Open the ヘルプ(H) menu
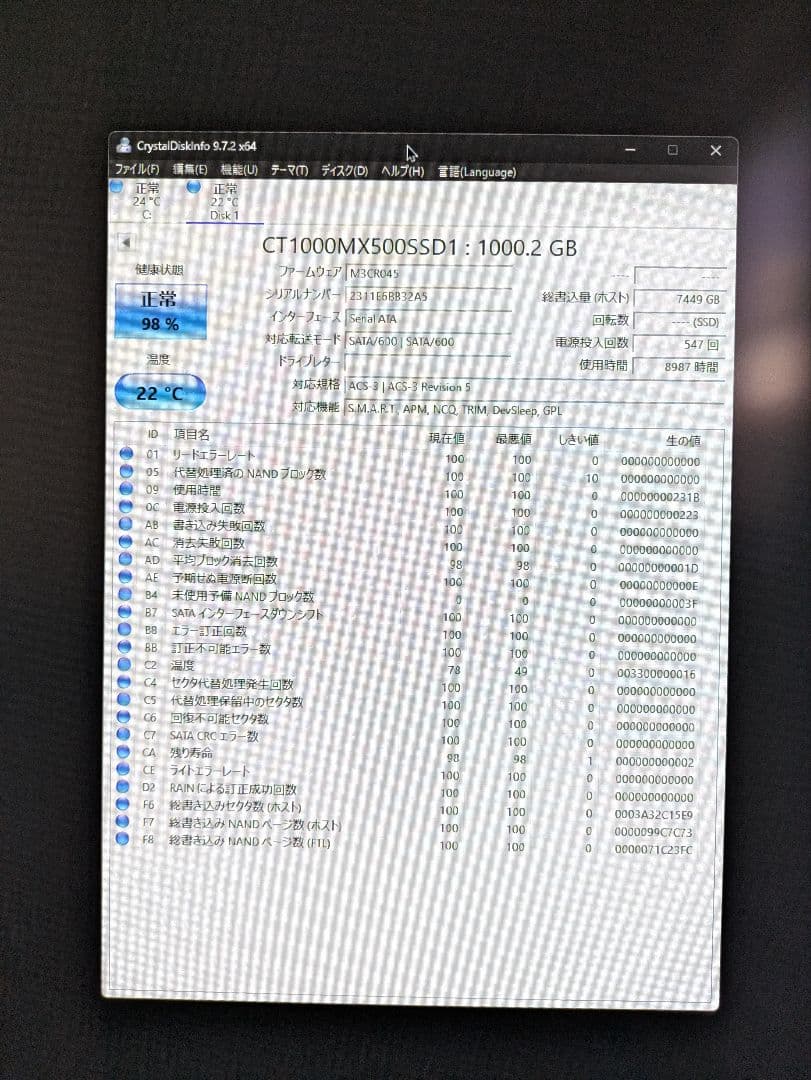The width and height of the screenshot is (811, 1080). (x=402, y=171)
